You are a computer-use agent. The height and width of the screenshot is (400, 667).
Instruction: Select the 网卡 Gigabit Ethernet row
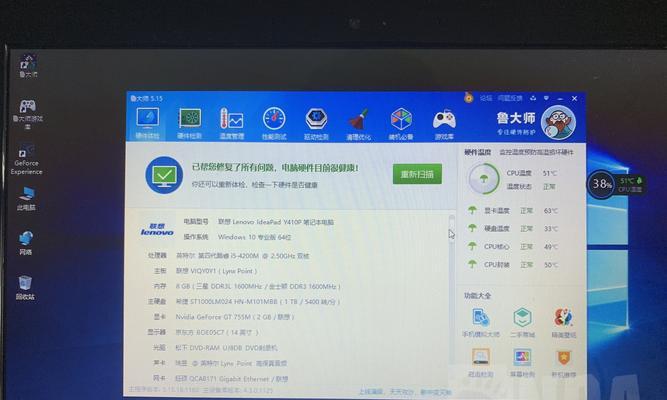pos(221,378)
